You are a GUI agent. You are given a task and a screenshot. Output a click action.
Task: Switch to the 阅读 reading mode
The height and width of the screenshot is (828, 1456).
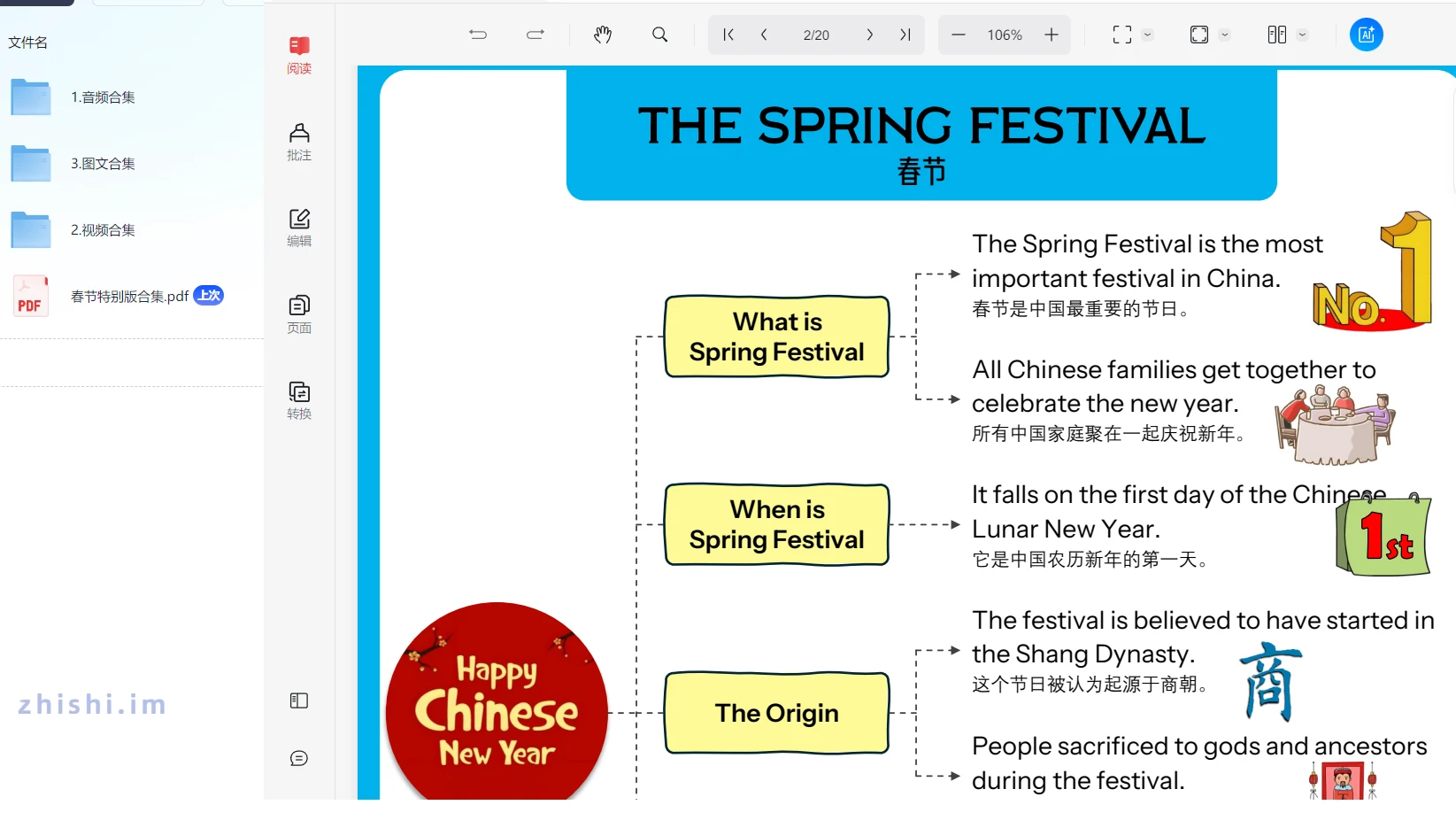click(299, 55)
